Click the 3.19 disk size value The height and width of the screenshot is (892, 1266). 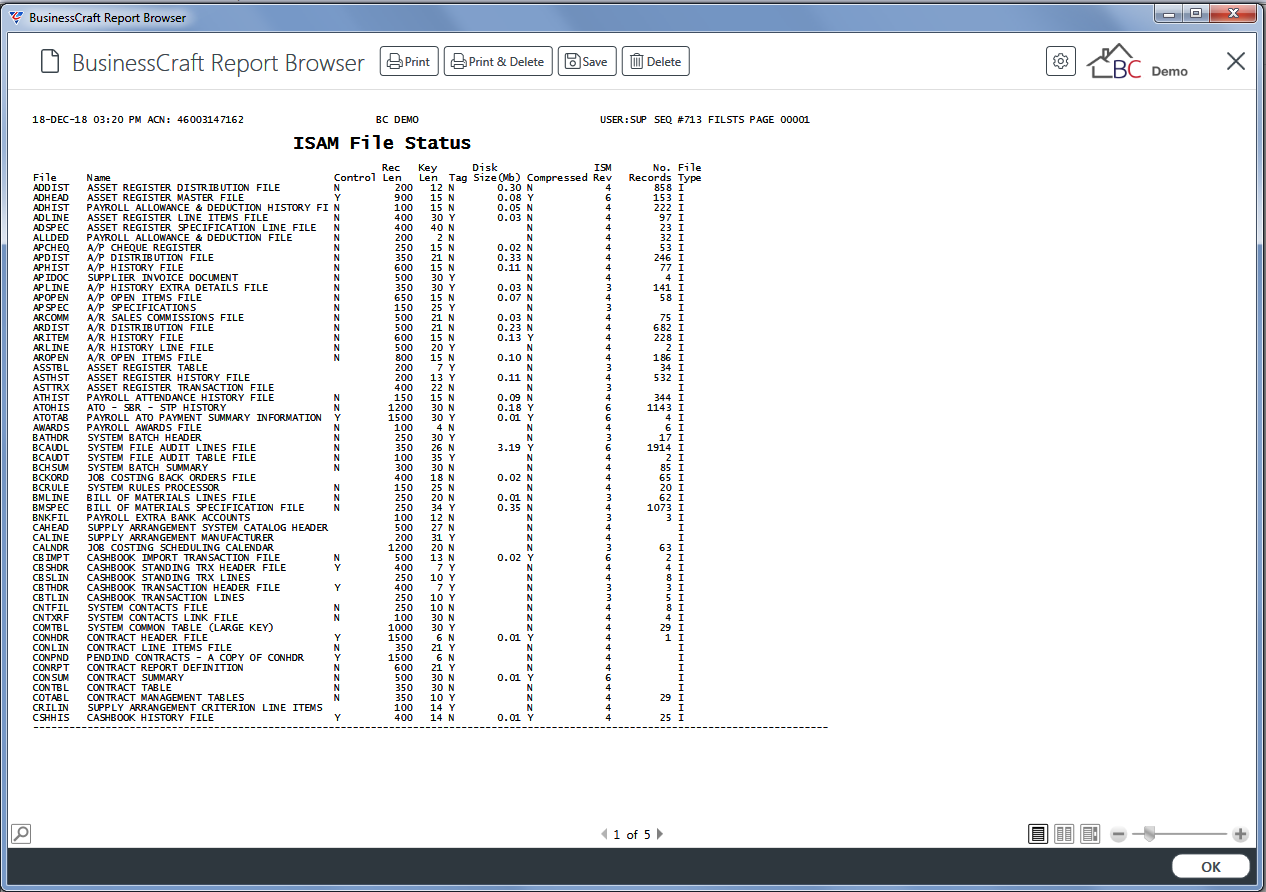(x=509, y=448)
